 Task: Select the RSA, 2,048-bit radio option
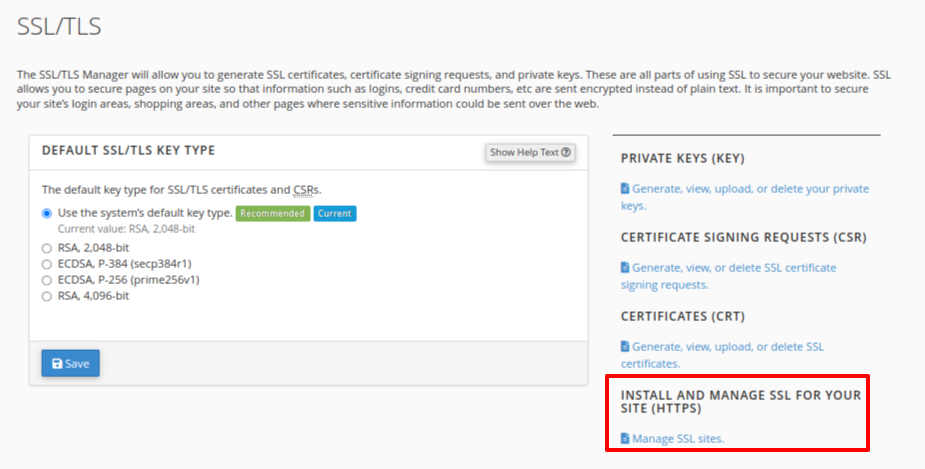click(x=47, y=247)
